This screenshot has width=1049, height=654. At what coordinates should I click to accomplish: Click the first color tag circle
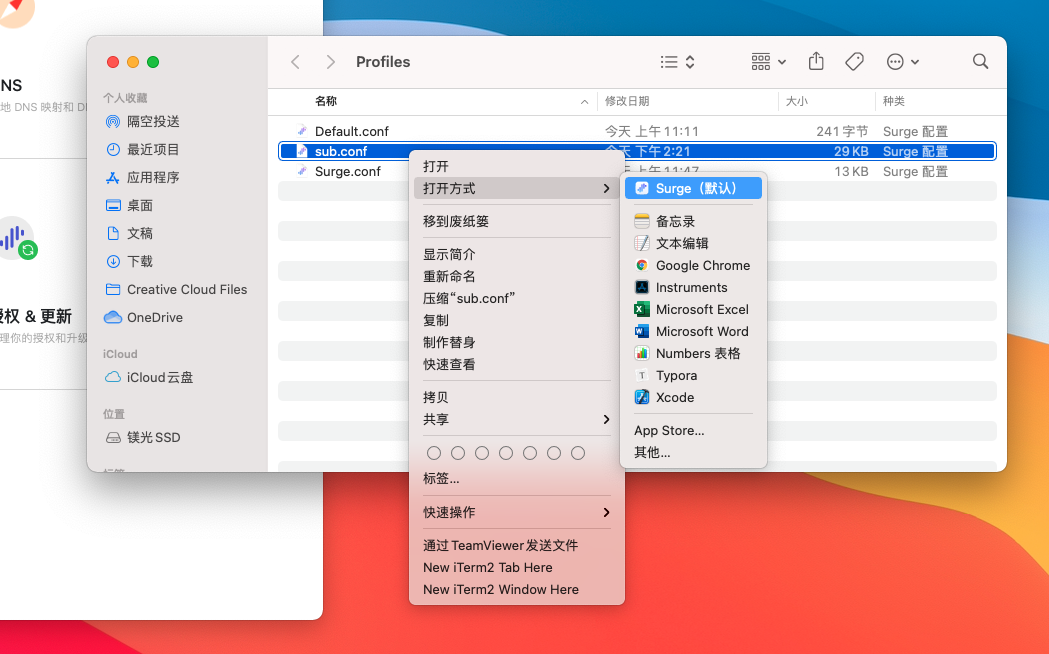coord(434,453)
